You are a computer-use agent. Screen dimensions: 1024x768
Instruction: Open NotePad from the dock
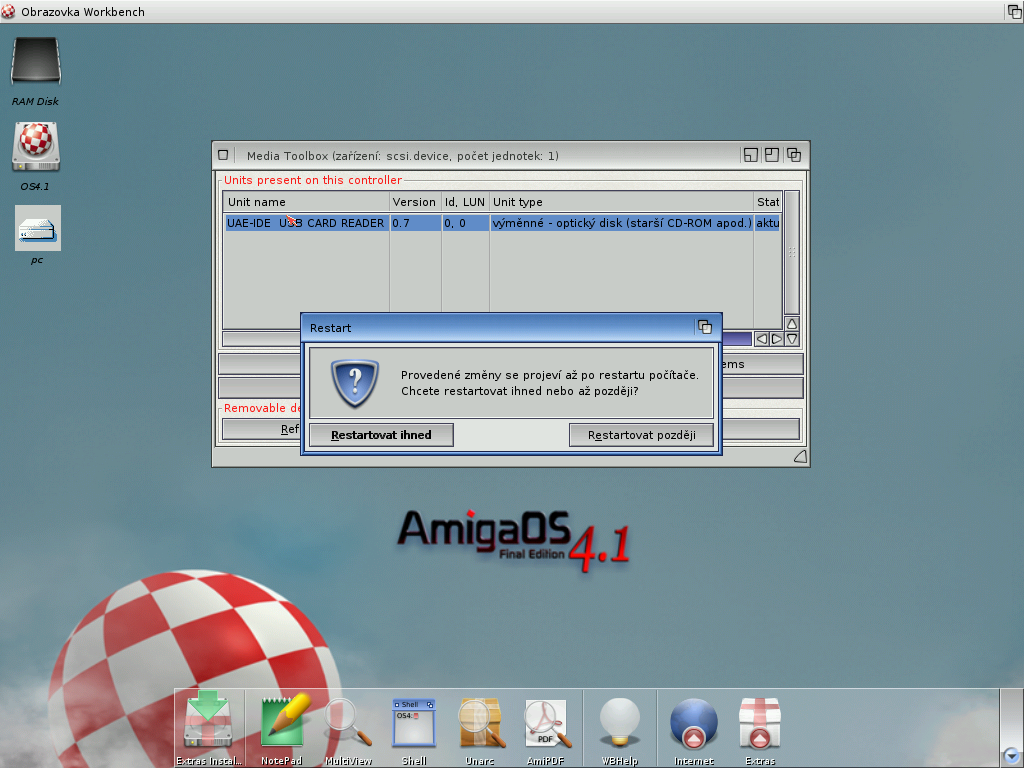281,722
